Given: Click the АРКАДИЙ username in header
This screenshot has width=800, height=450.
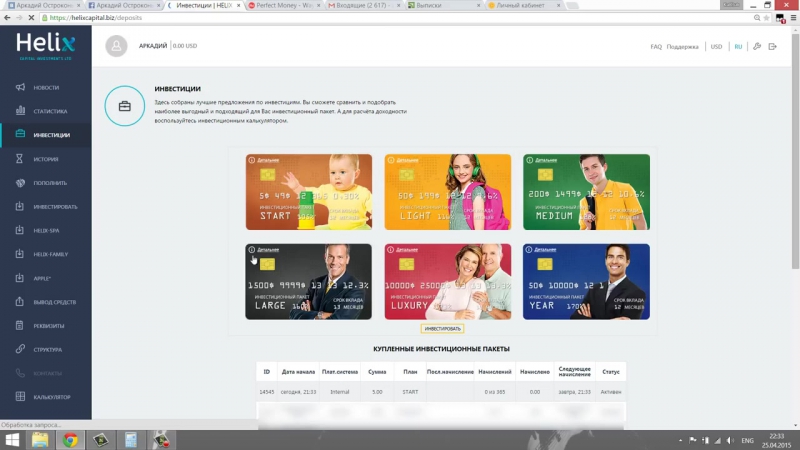Looking at the screenshot, I should pos(153,46).
